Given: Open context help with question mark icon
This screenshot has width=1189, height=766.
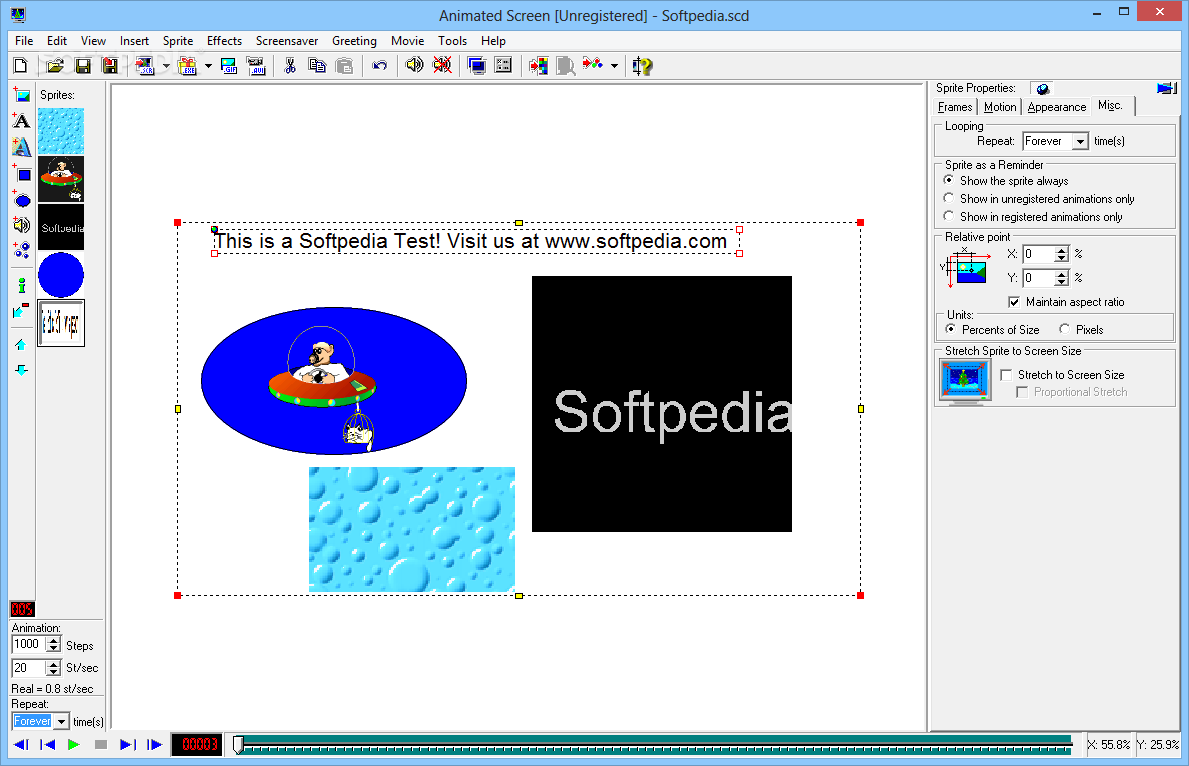Looking at the screenshot, I should 642,66.
